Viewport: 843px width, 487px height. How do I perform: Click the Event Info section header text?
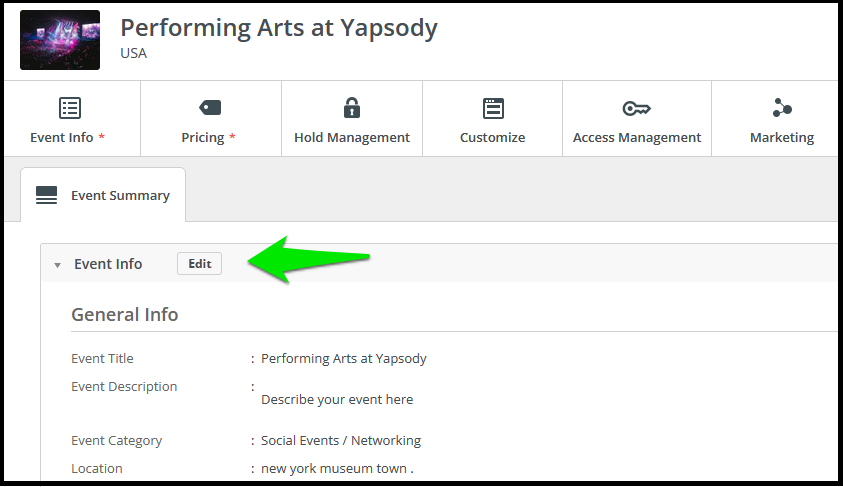point(108,264)
